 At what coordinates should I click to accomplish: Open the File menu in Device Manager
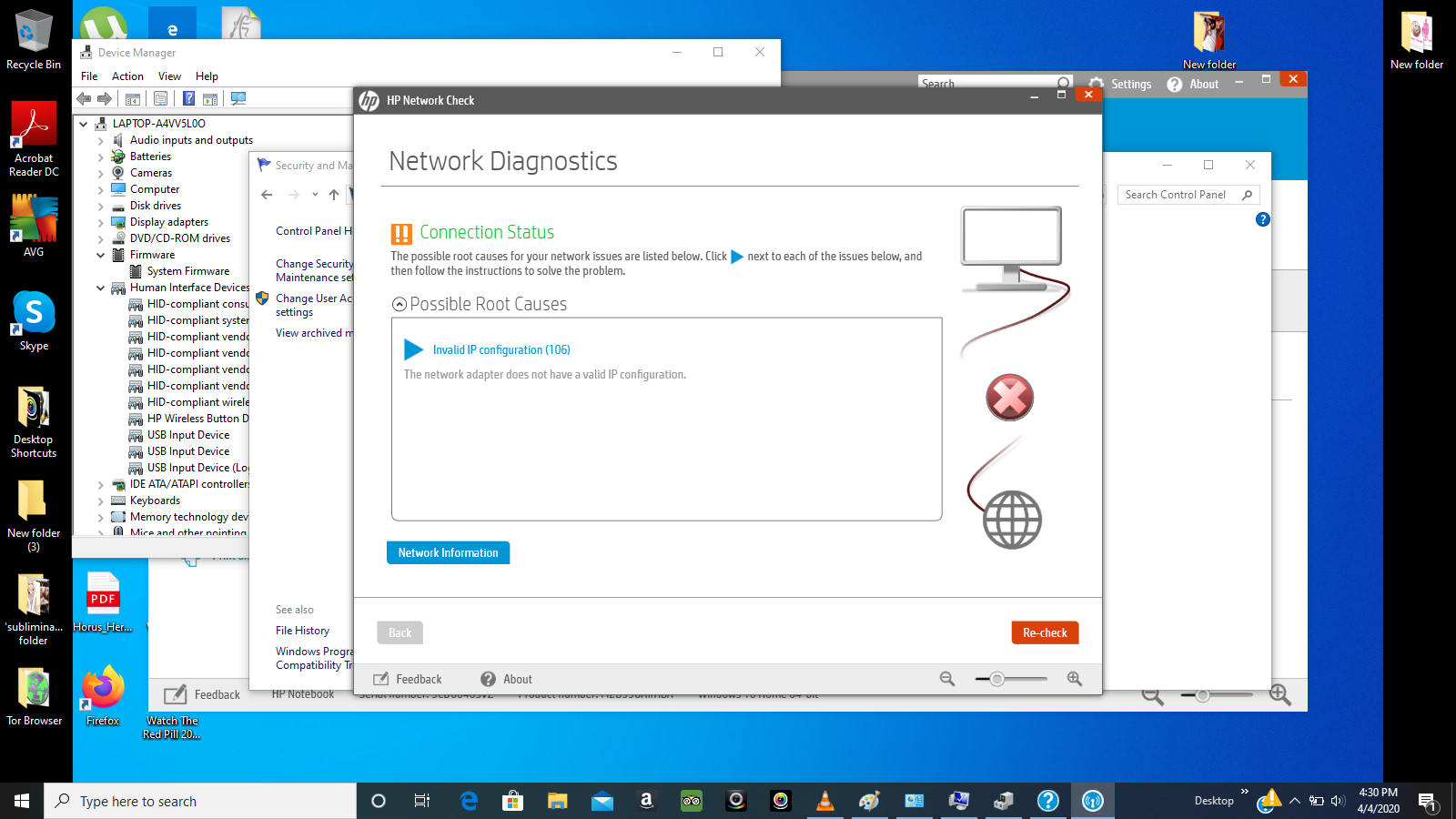[x=89, y=76]
